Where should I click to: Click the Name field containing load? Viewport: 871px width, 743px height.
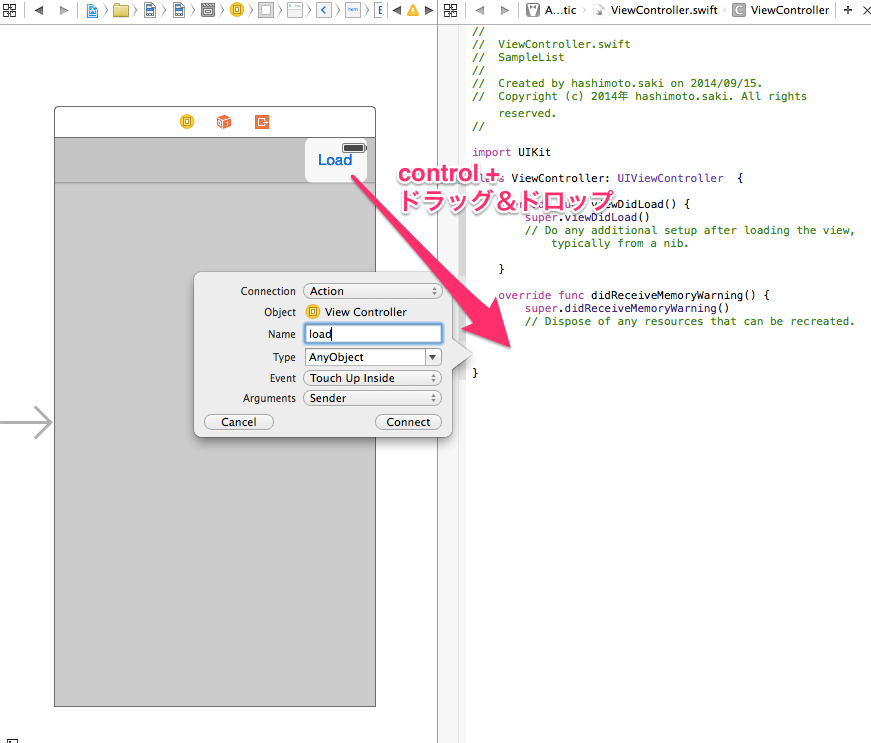372,333
